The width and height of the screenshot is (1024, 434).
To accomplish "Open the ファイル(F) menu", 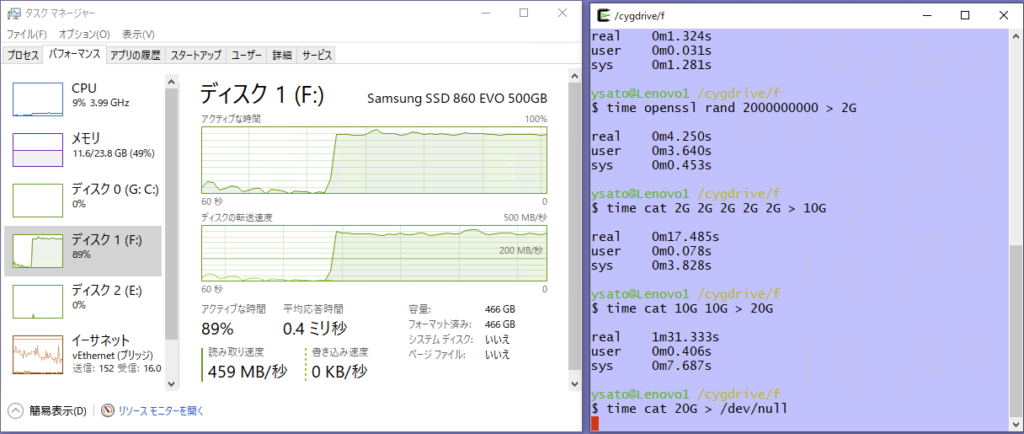I will point(27,34).
